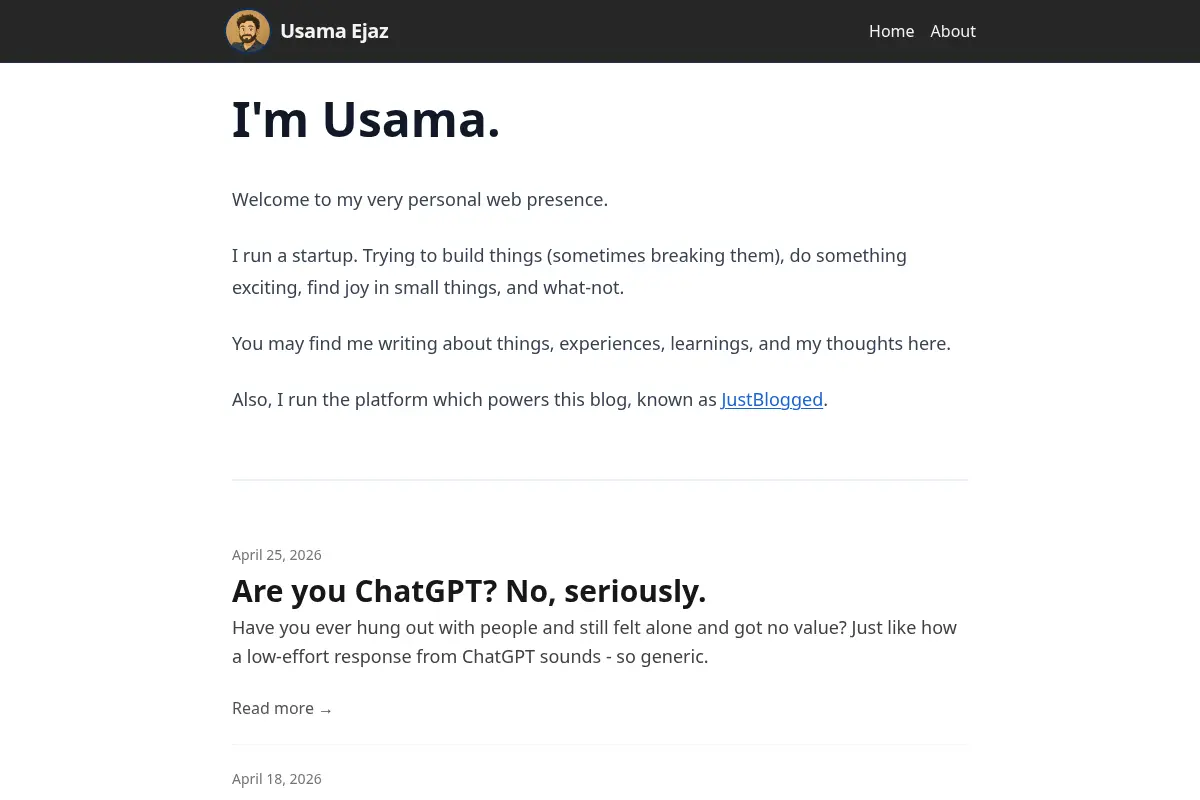The height and width of the screenshot is (800, 1200).
Task: Click the "You may find me writing" paragraph
Action: click(591, 344)
